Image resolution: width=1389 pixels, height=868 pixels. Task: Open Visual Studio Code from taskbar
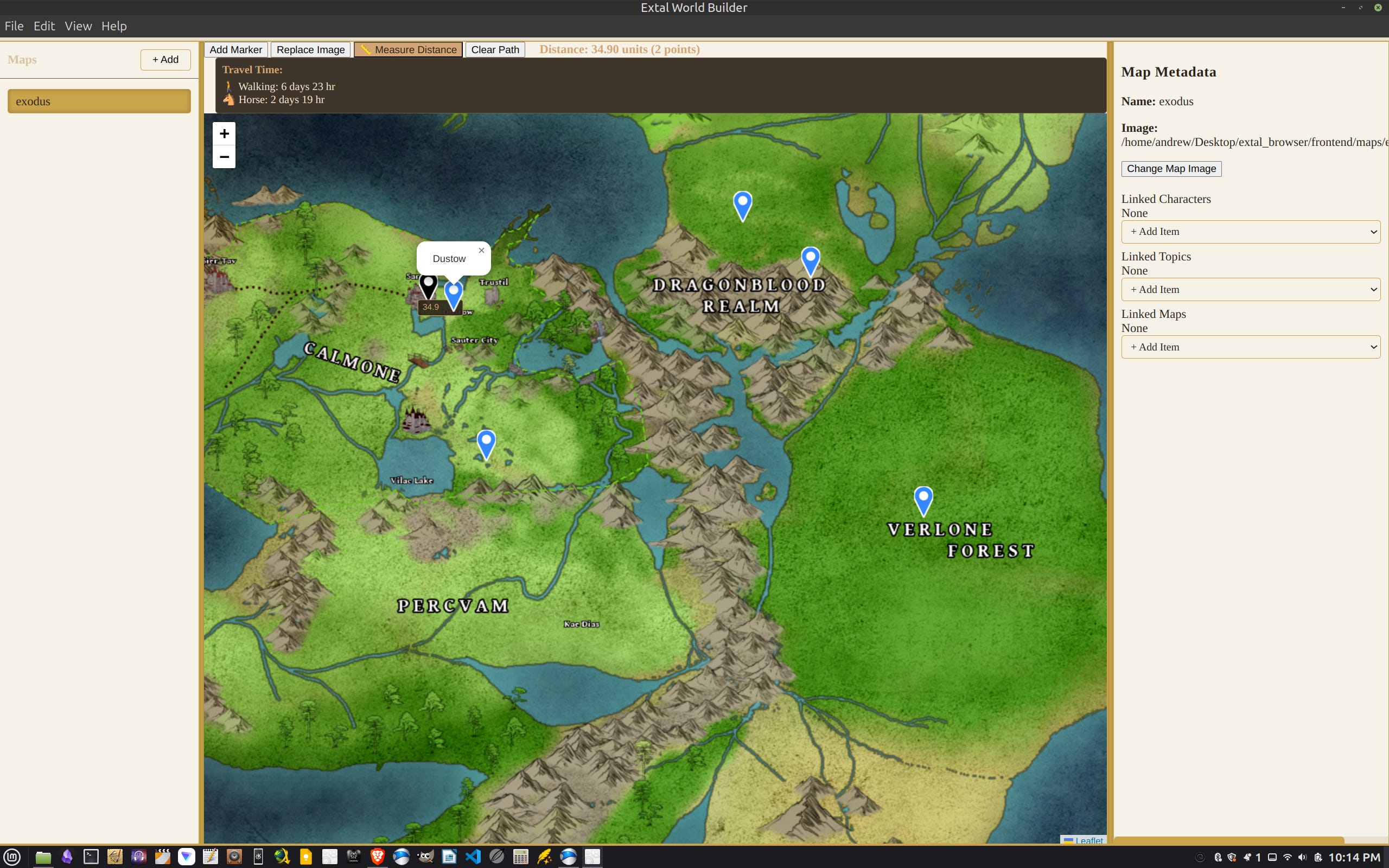coord(473,857)
